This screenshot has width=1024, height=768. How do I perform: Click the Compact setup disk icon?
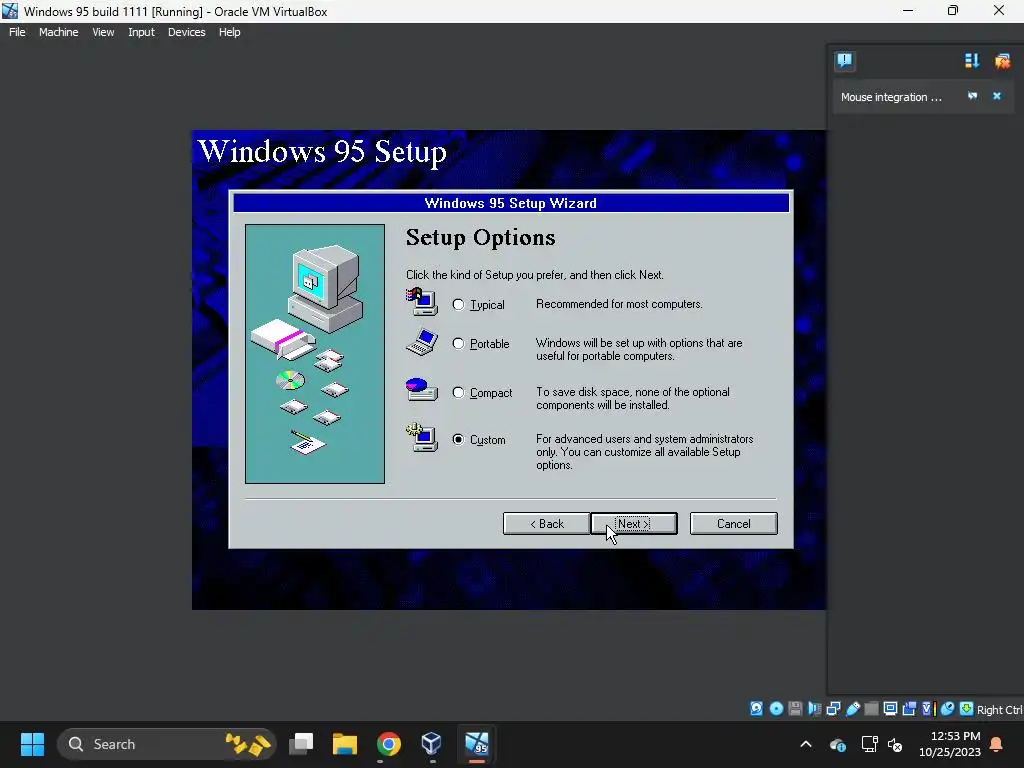coord(422,389)
